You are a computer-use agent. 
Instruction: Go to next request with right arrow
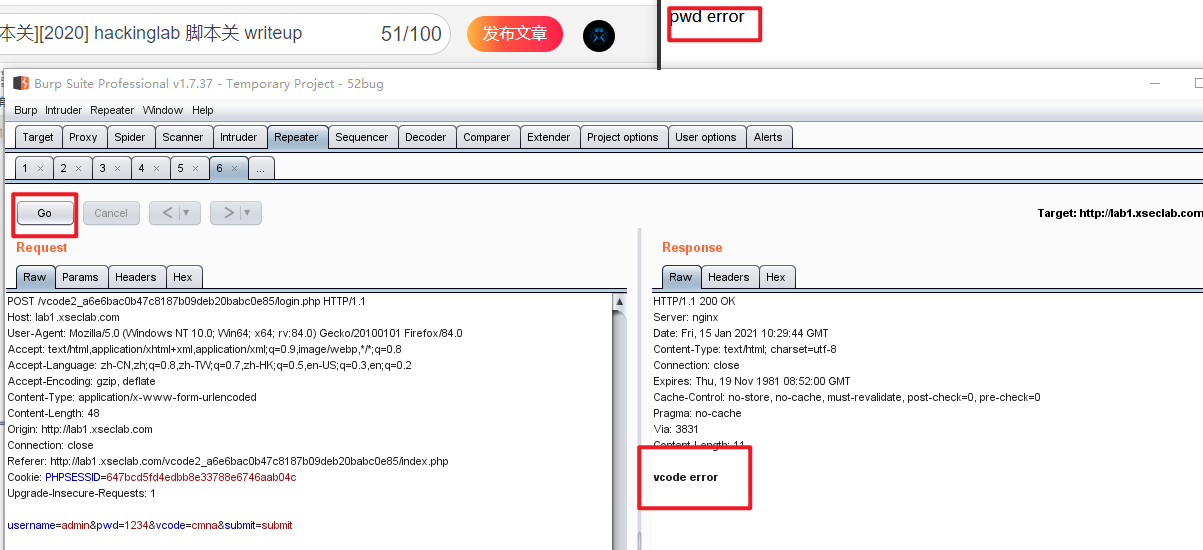[228, 213]
